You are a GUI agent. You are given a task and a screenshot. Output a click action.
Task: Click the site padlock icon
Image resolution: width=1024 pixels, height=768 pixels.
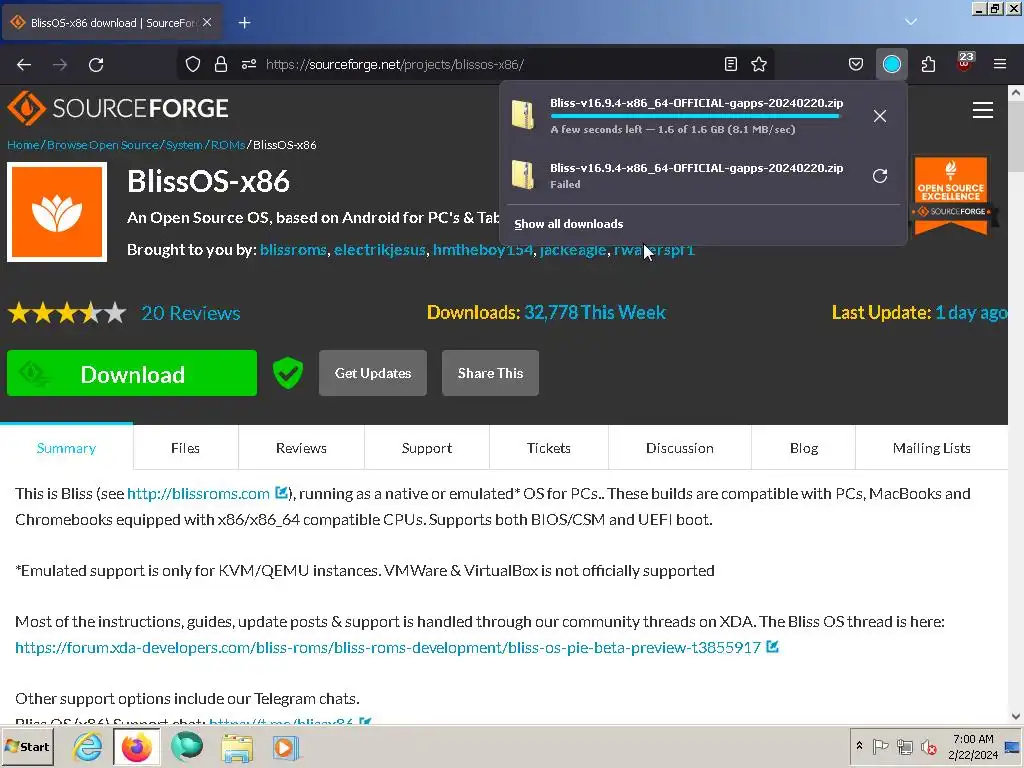coord(221,65)
